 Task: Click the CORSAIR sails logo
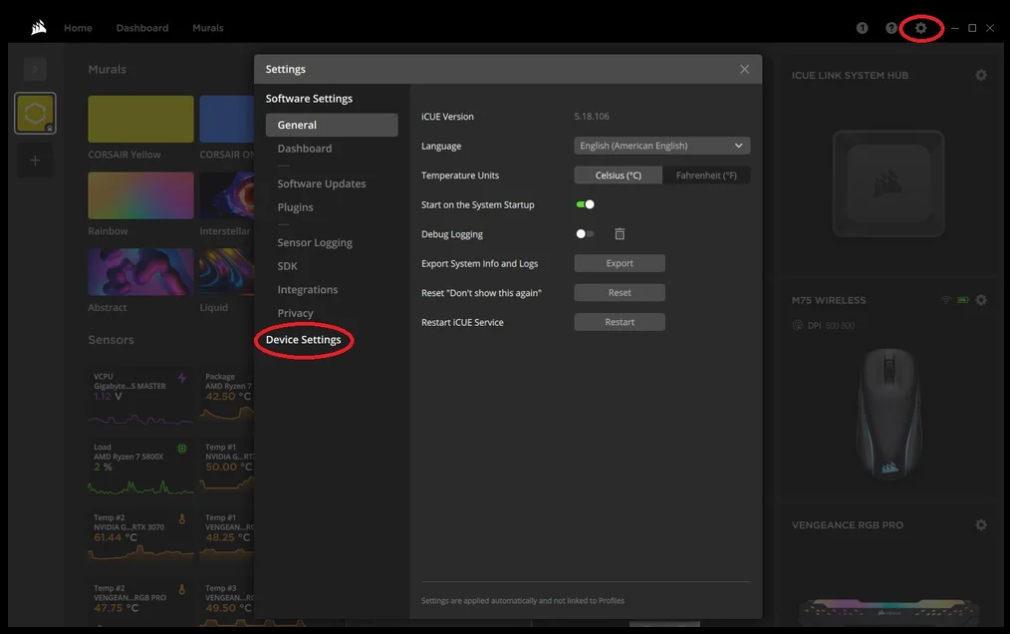[x=38, y=28]
